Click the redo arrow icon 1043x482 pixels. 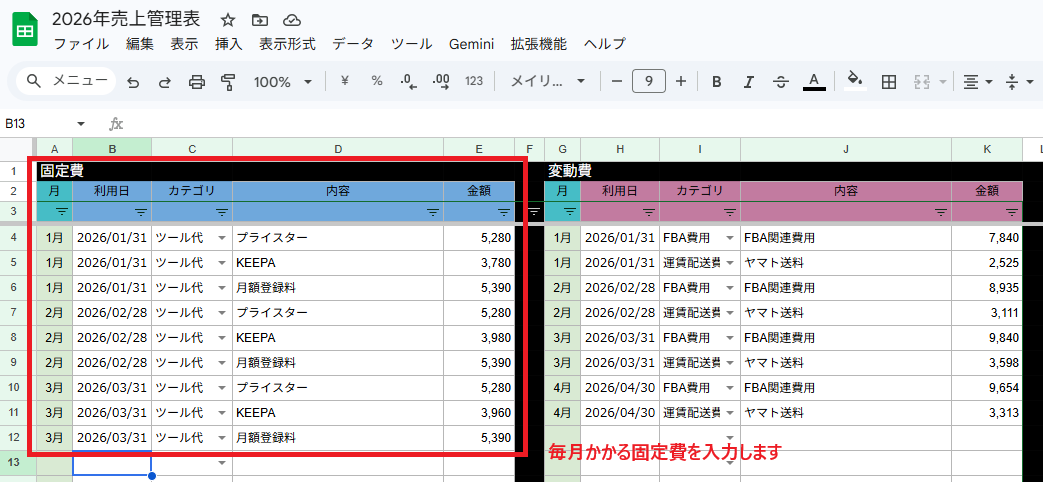click(165, 82)
